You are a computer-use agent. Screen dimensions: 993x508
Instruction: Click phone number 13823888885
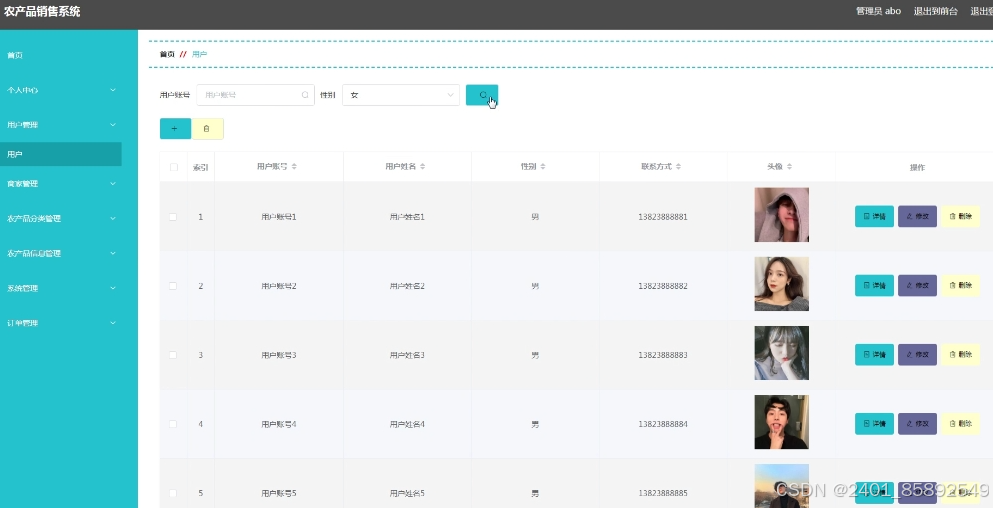[662, 493]
